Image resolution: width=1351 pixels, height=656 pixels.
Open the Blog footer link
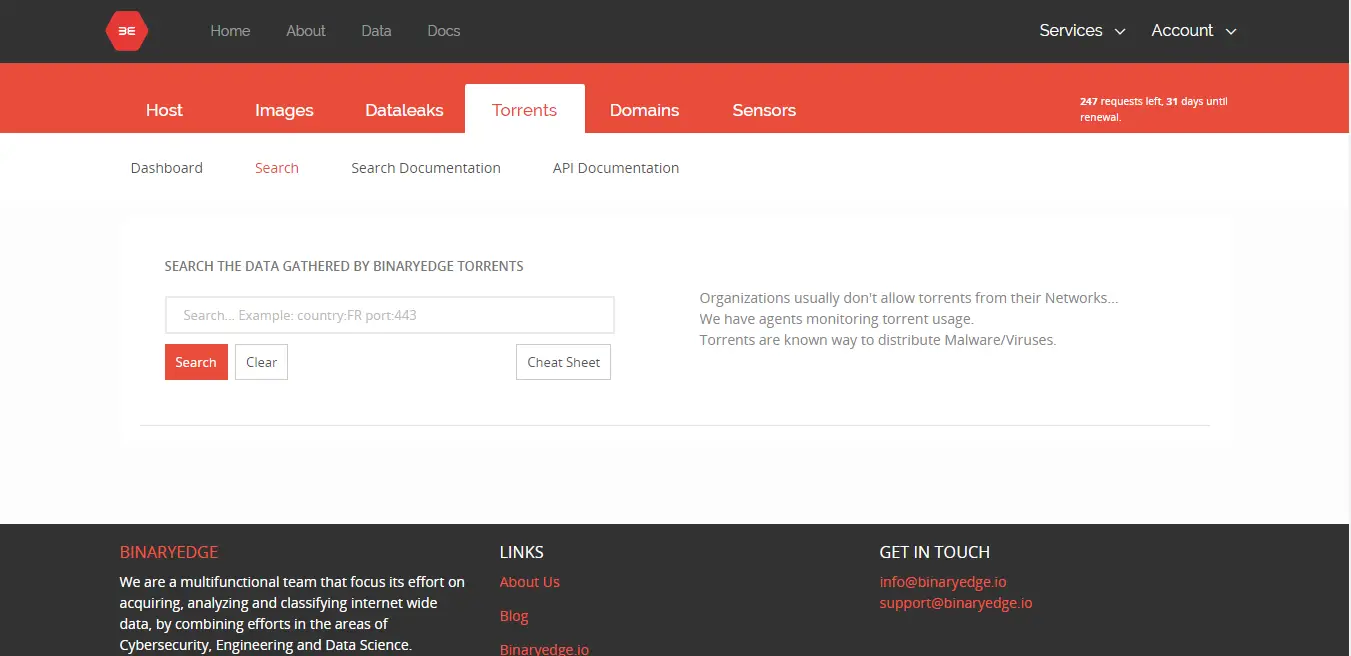(514, 616)
